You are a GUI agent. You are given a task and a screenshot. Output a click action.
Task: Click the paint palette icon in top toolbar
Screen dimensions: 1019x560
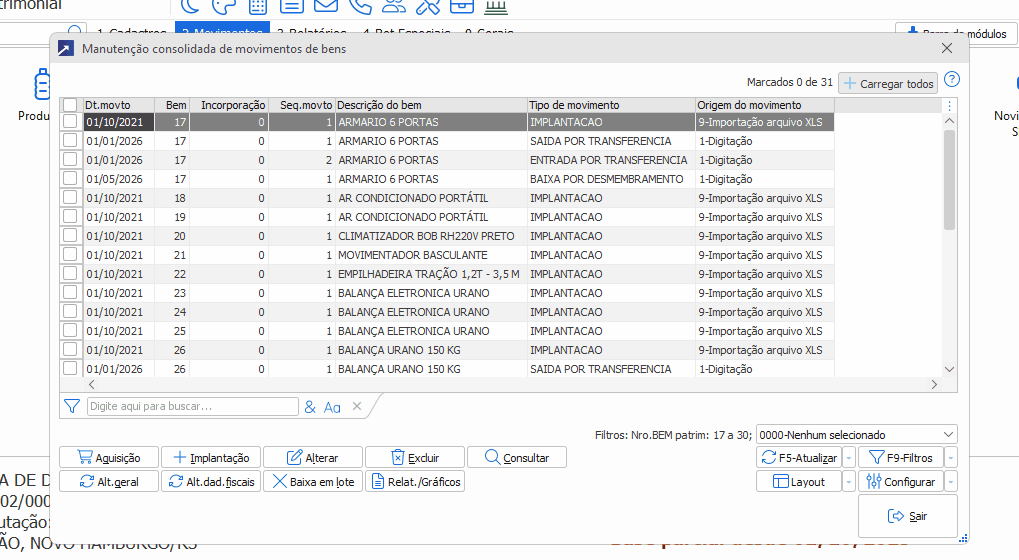tap(224, 6)
